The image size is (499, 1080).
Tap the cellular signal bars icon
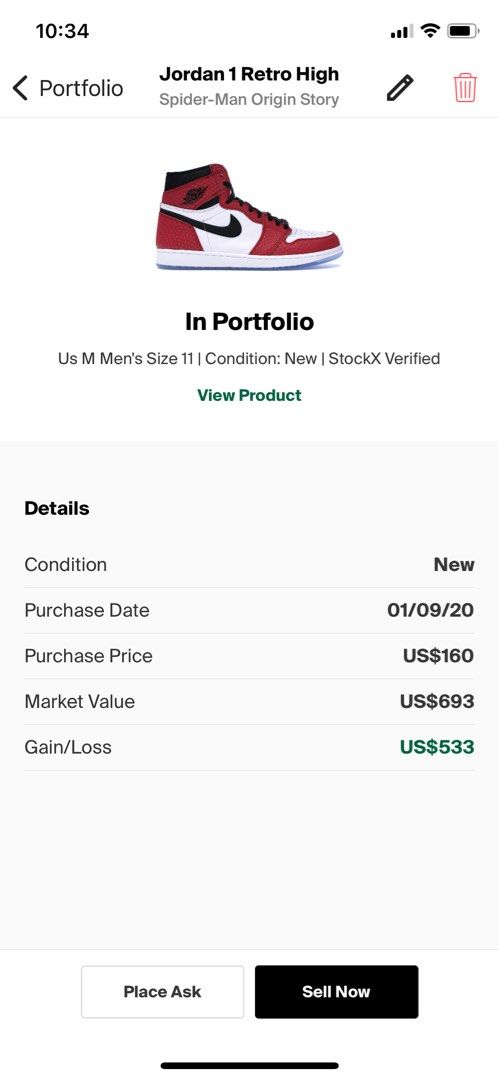tap(402, 32)
